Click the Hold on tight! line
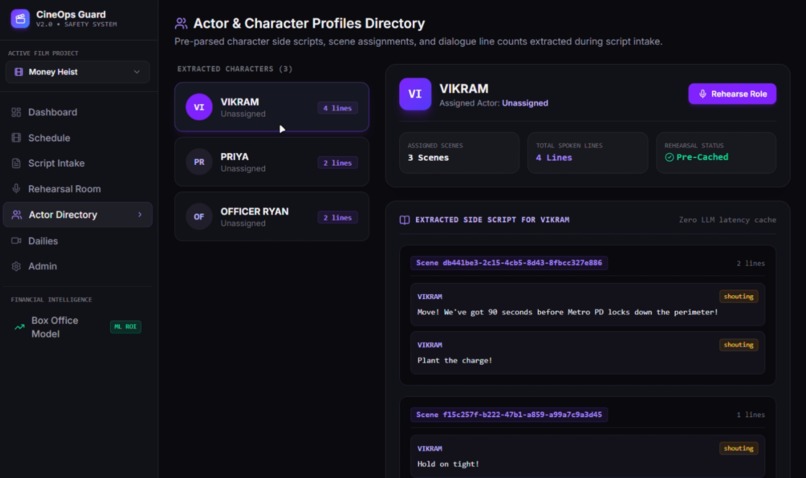 click(448, 464)
